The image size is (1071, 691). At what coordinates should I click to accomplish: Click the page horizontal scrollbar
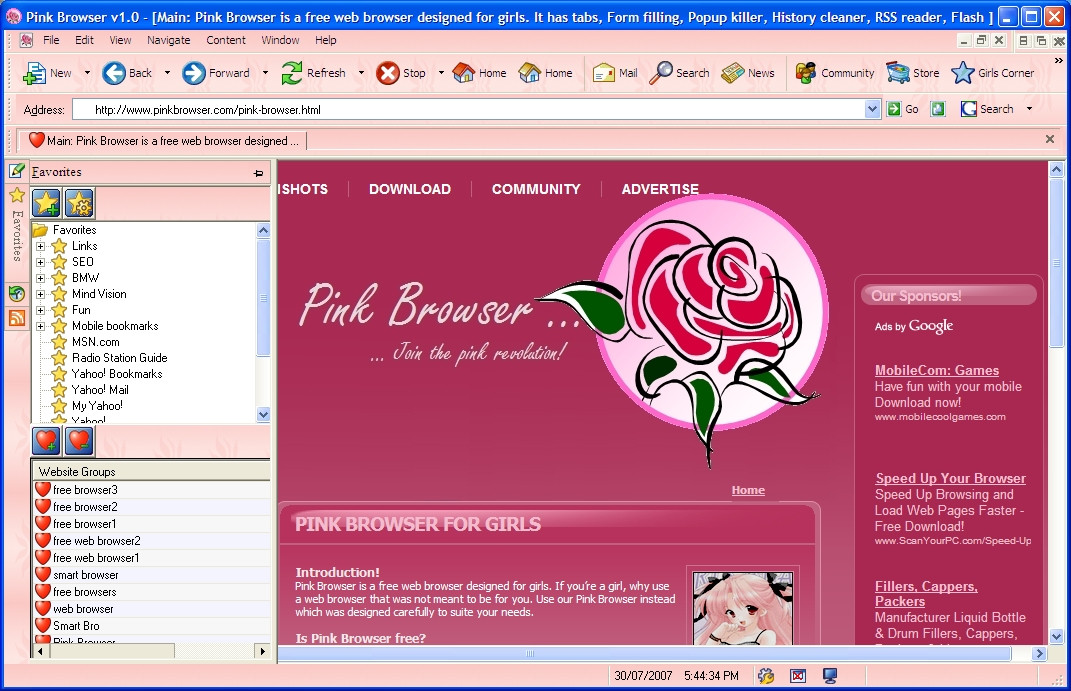pos(529,653)
